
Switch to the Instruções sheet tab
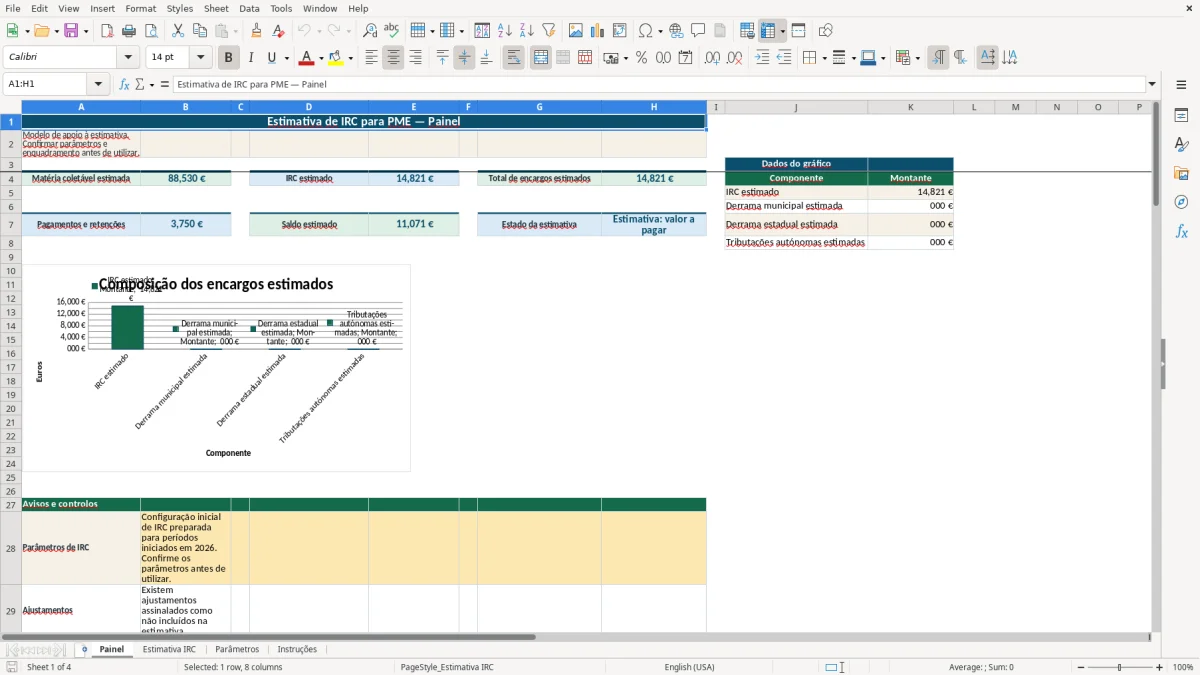(297, 649)
